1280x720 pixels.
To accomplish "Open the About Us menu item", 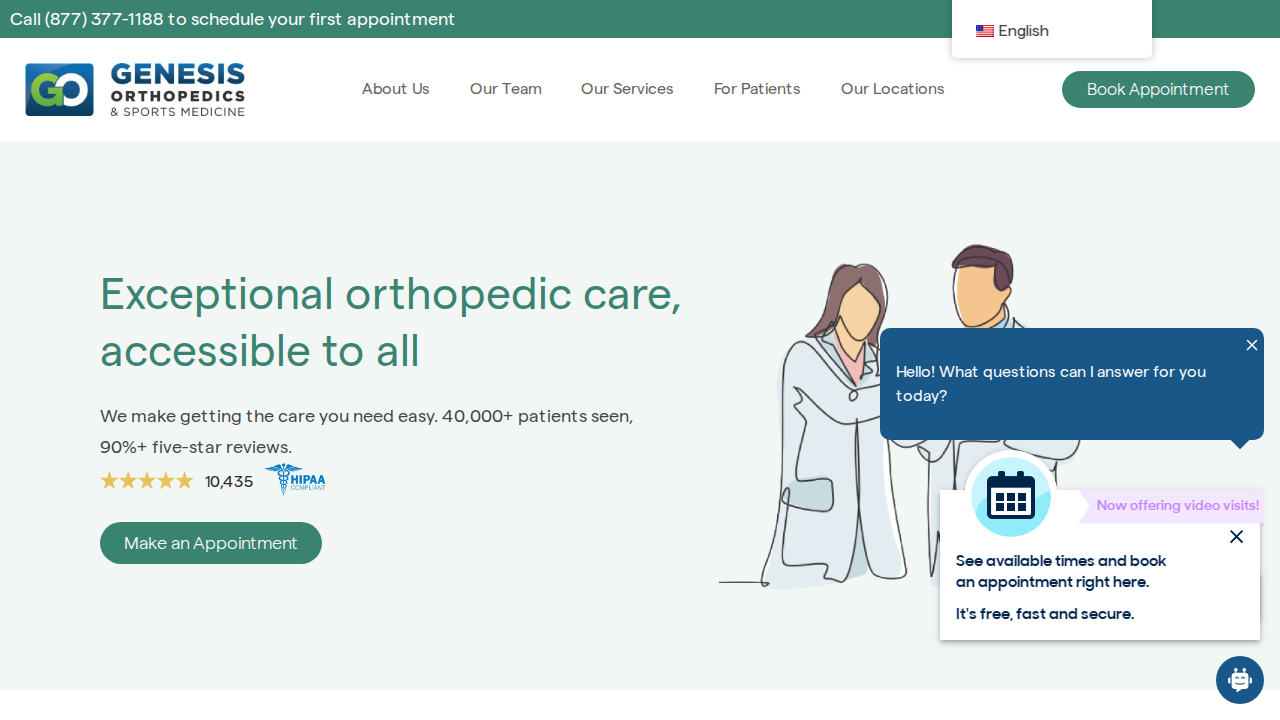I will pyautogui.click(x=396, y=89).
